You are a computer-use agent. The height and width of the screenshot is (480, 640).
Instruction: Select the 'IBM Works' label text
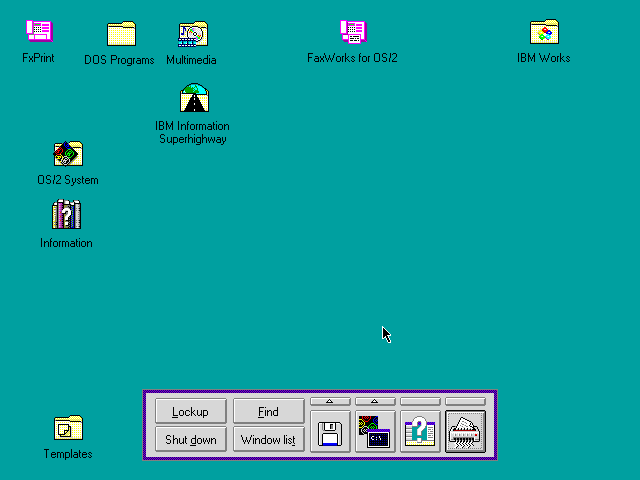[544, 58]
